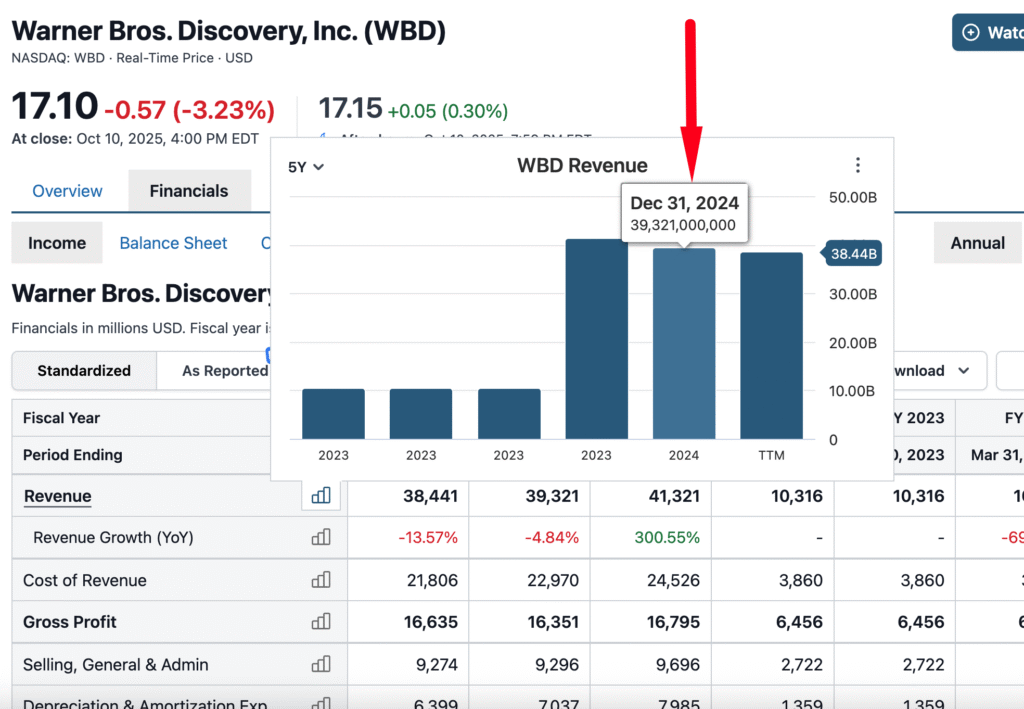Open the Overview tab
Image resolution: width=1024 pixels, height=709 pixels.
click(x=67, y=191)
